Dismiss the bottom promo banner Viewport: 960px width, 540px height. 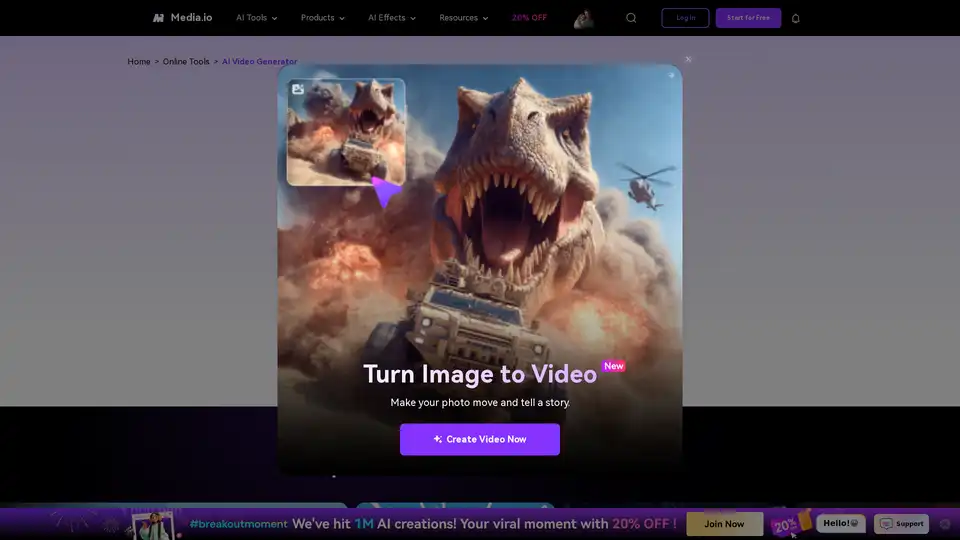(x=945, y=524)
